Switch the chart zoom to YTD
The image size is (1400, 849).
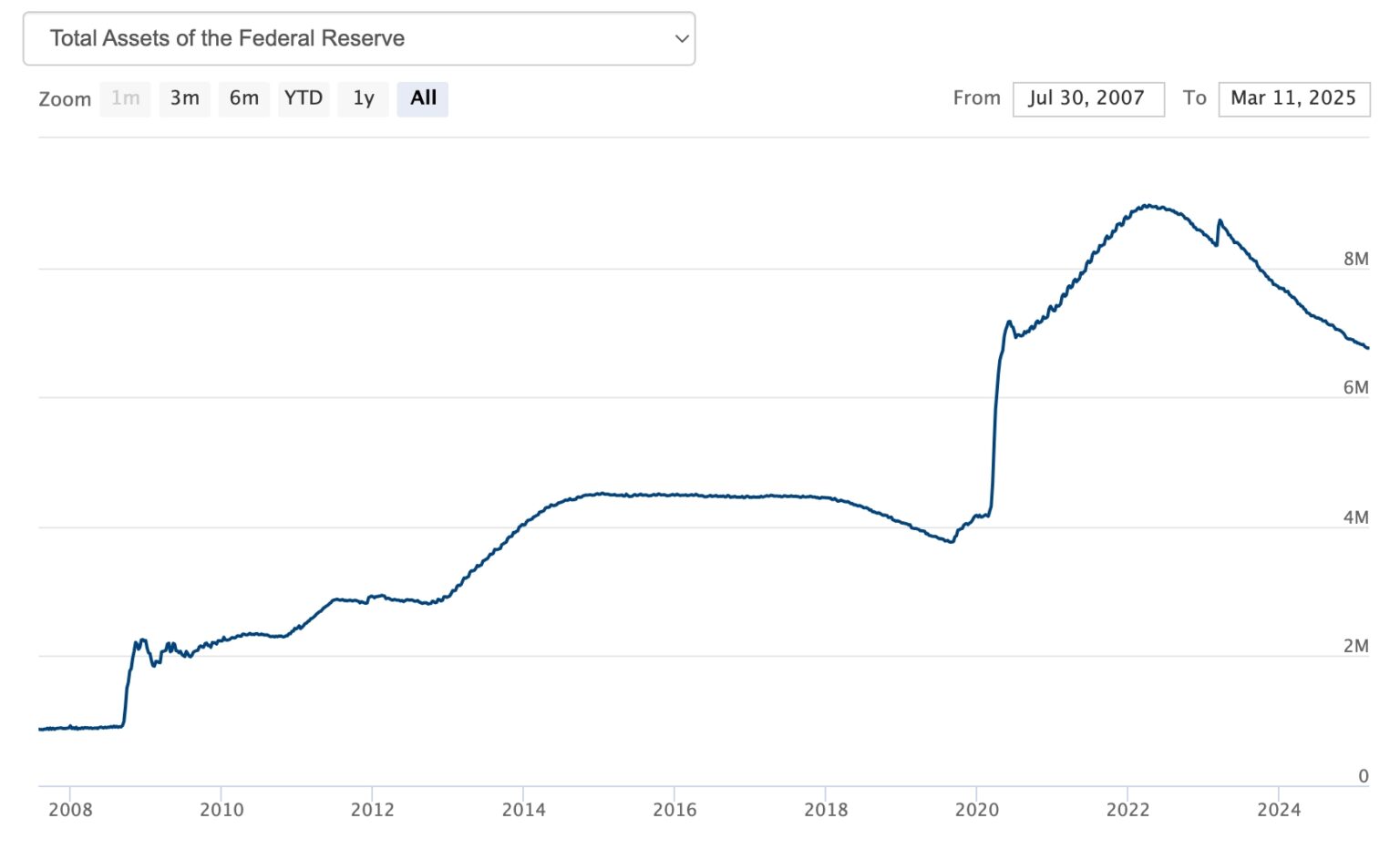[304, 98]
